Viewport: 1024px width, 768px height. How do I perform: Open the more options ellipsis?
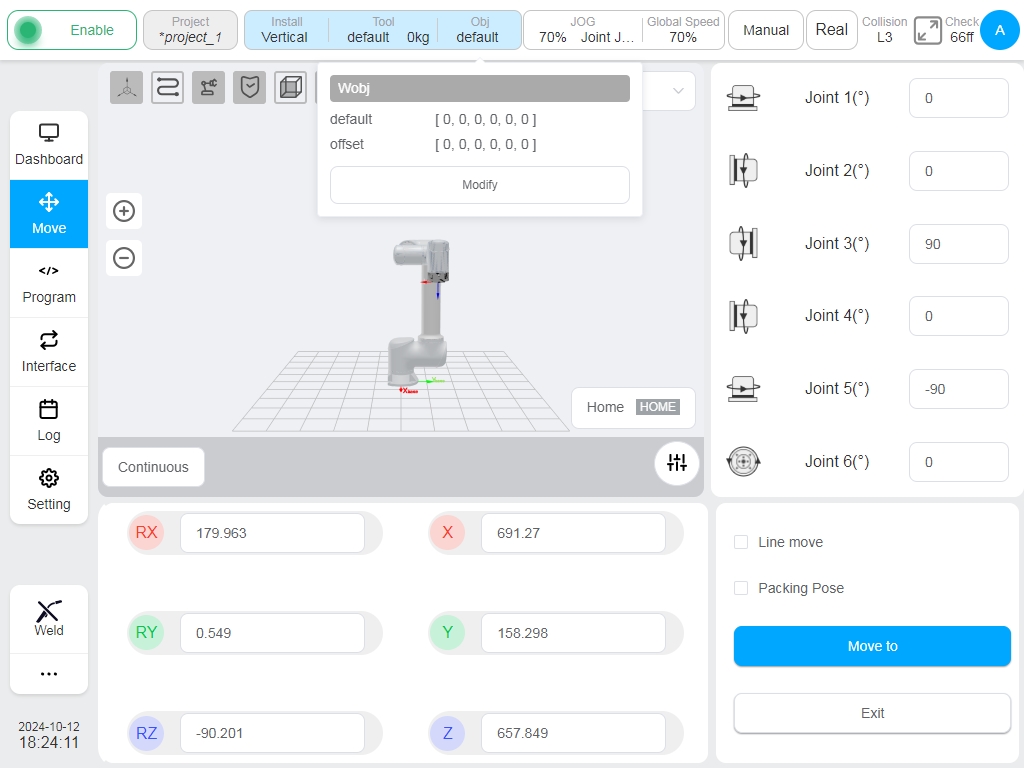49,674
